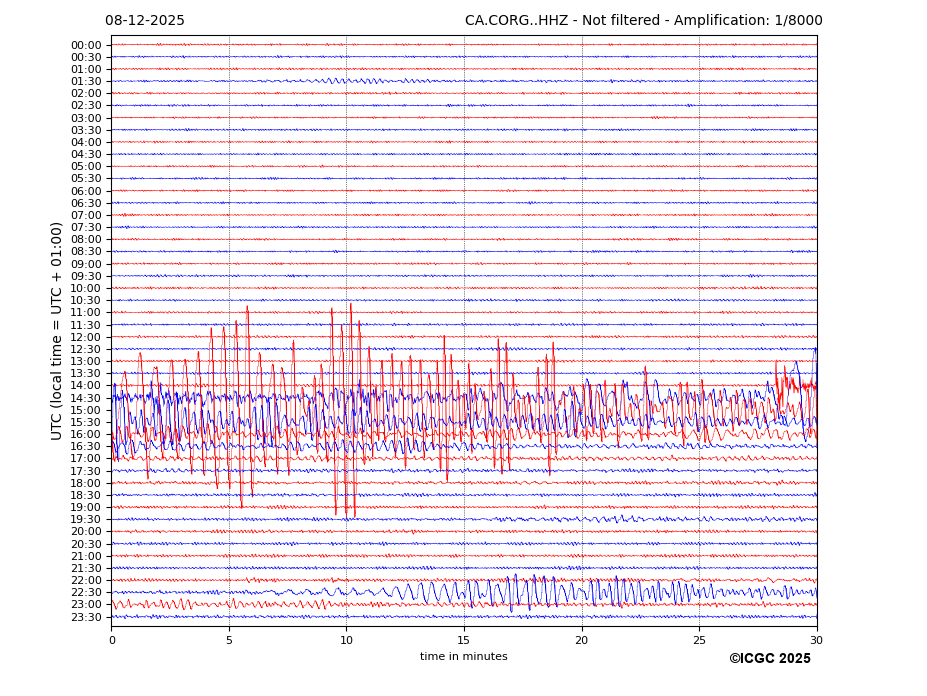Click the 22:30 time label
Image resolution: width=927 pixels, height=696 pixels.
coord(86,593)
